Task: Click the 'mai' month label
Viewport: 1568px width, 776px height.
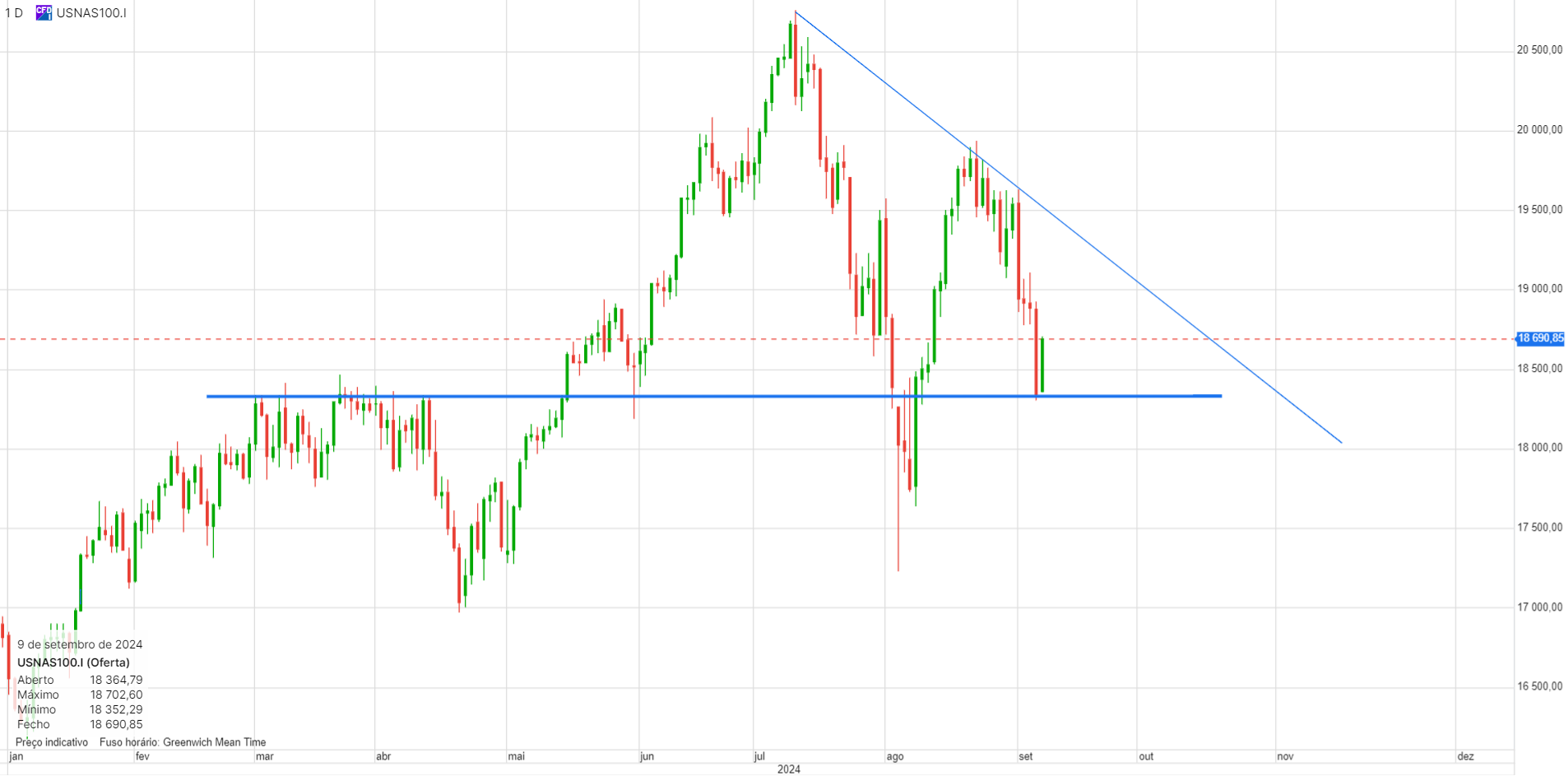Action: click(x=516, y=756)
